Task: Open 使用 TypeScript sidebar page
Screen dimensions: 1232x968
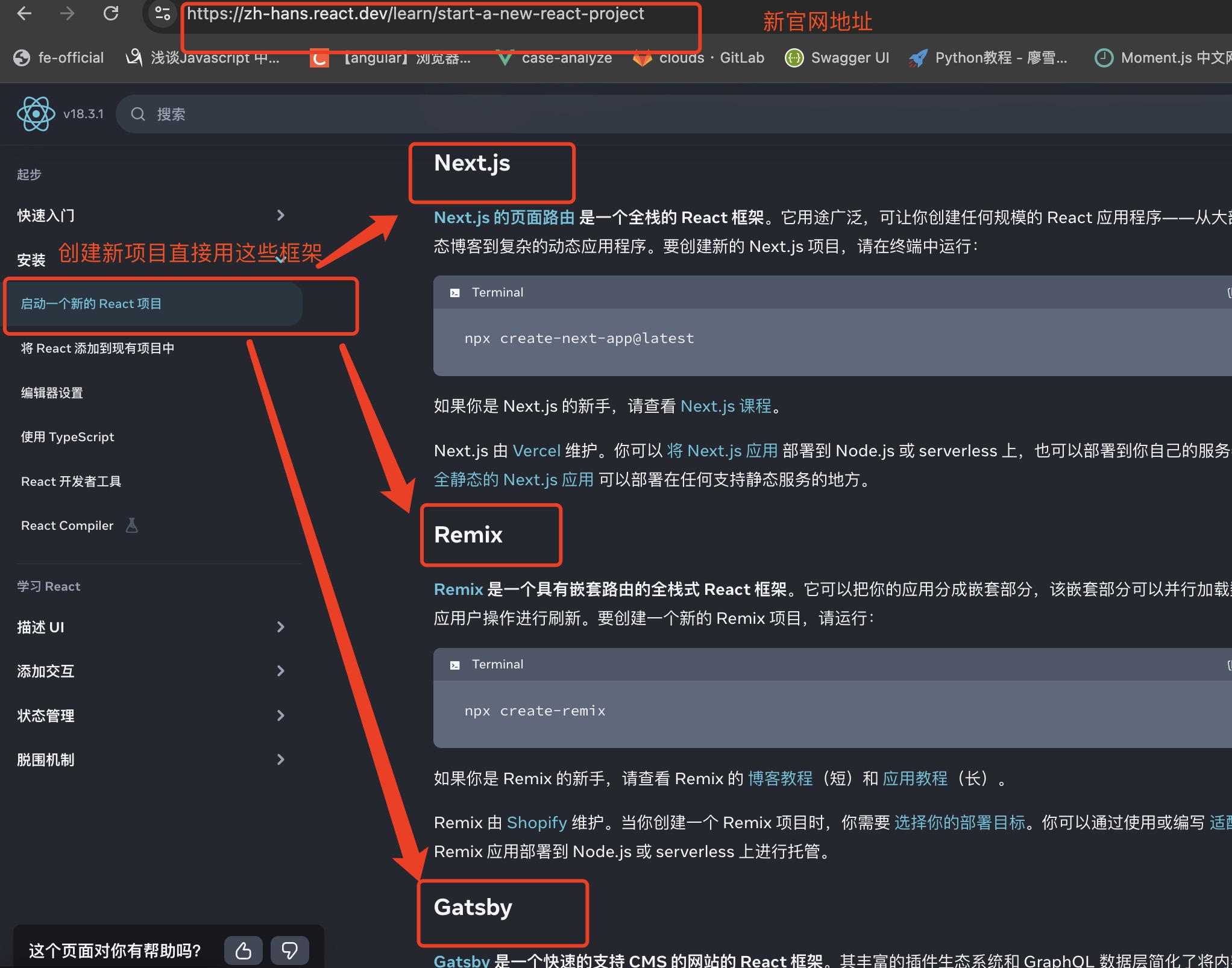Action: tap(68, 437)
